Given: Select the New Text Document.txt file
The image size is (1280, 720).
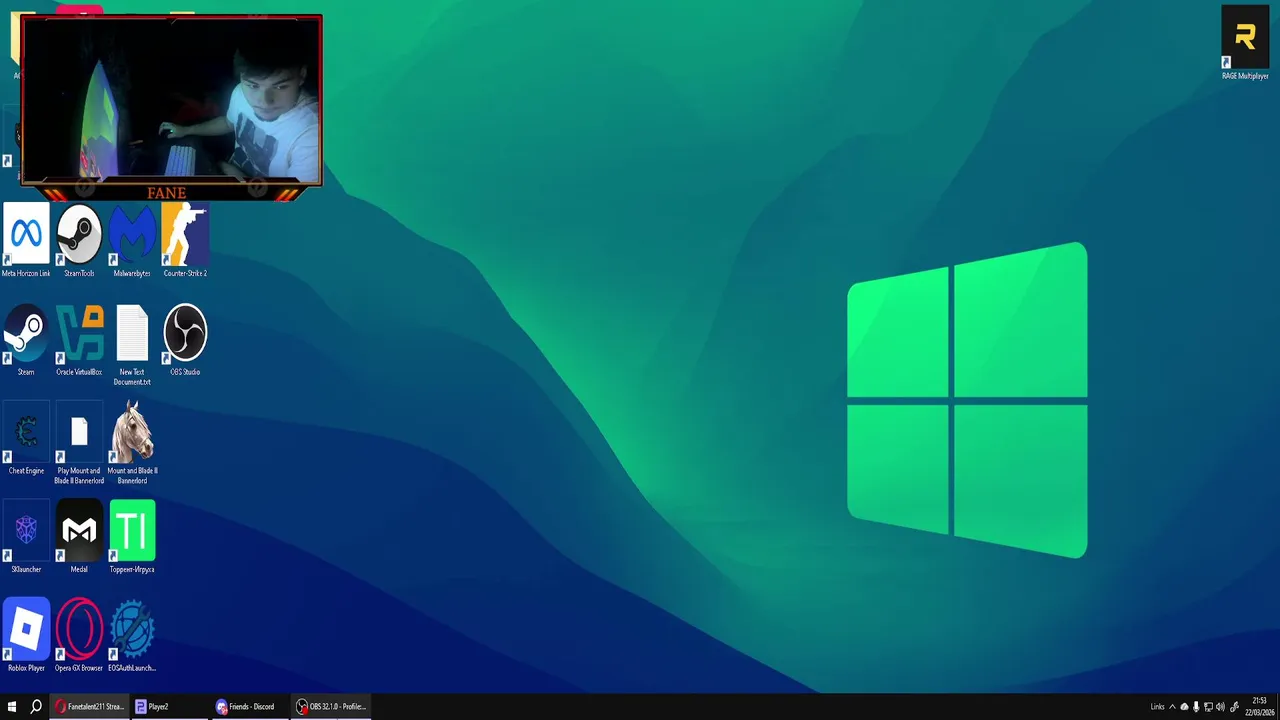Looking at the screenshot, I should click(132, 345).
